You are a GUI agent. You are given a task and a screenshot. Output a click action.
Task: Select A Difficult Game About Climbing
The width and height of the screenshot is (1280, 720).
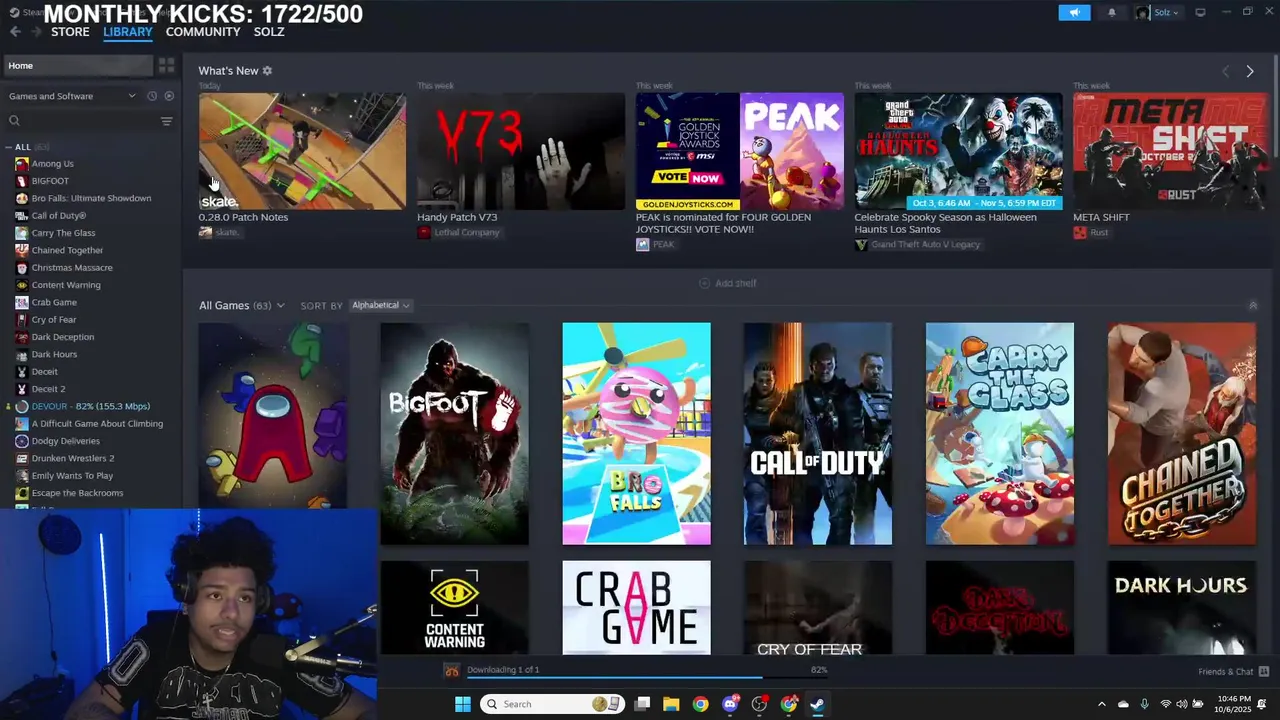(x=97, y=424)
